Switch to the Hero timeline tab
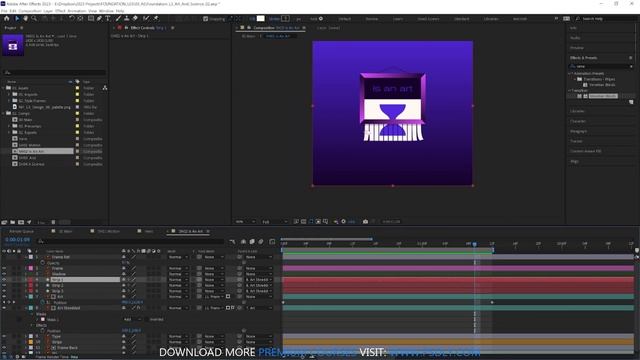Image resolution: width=640 pixels, height=360 pixels. [149, 231]
